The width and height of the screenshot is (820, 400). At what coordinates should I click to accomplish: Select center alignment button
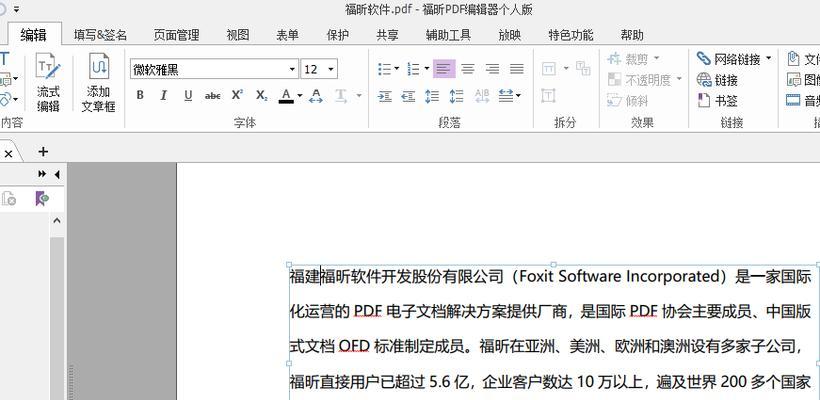point(468,68)
